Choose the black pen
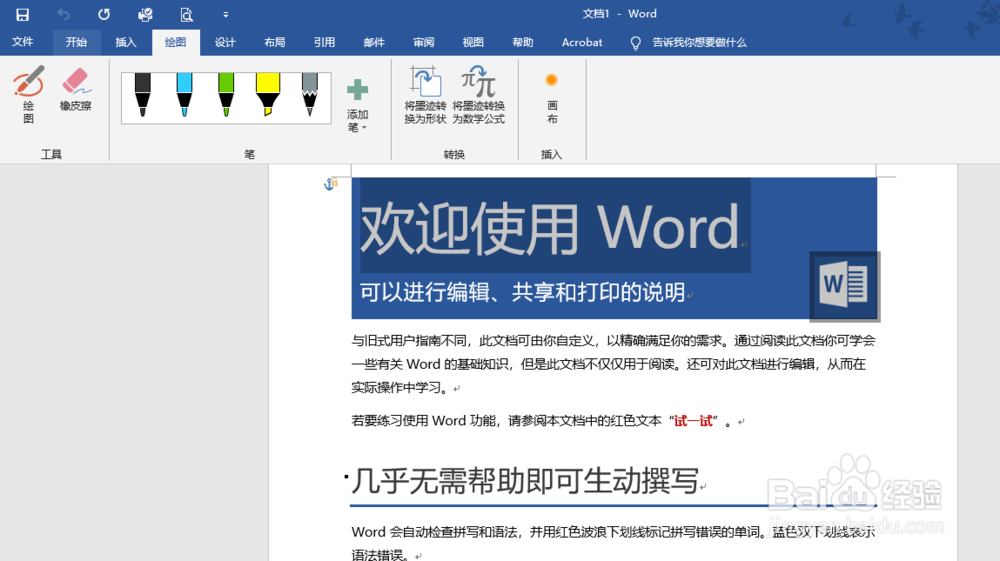Image resolution: width=1000 pixels, height=561 pixels. 143,95
